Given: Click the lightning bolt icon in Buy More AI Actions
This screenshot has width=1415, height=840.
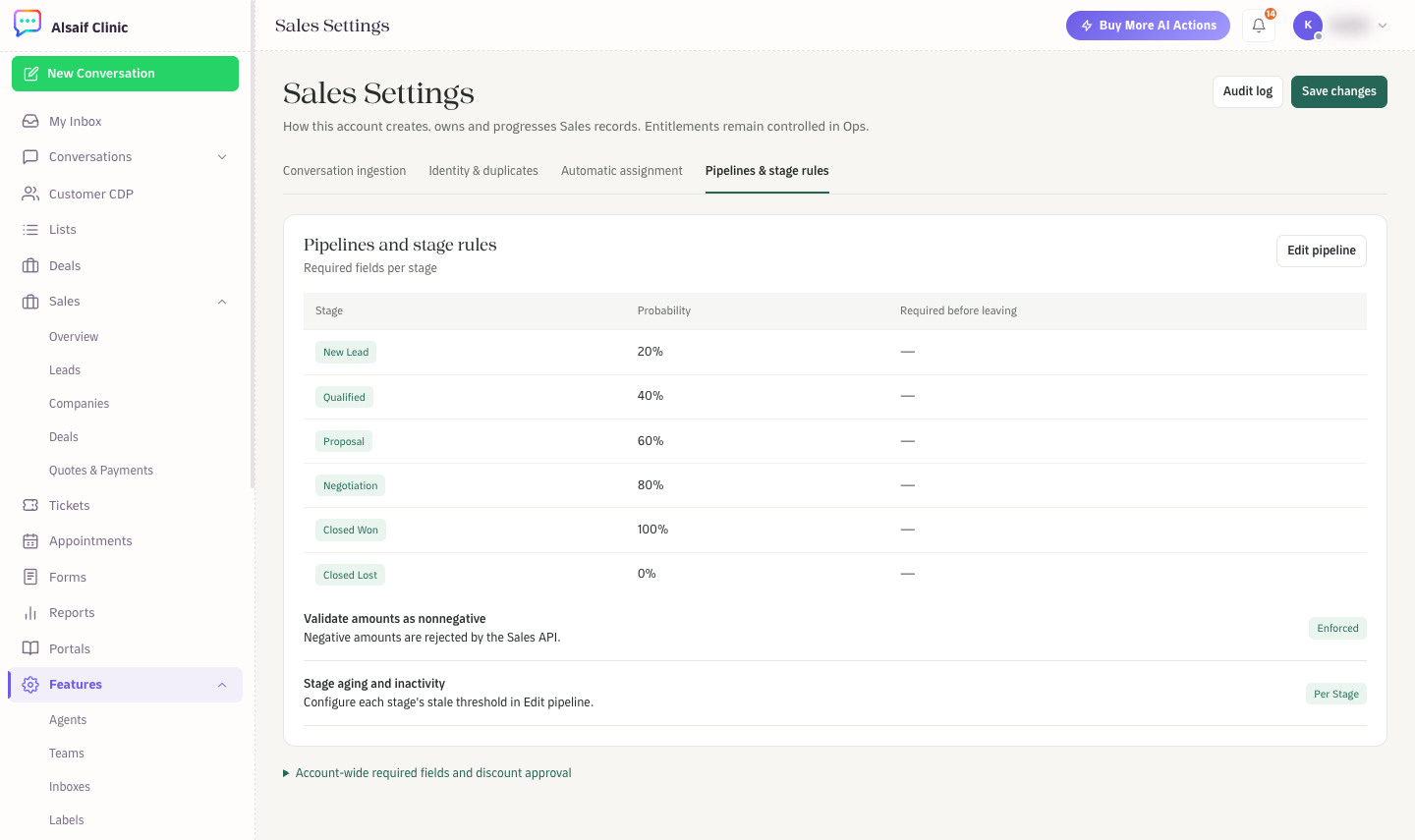Looking at the screenshot, I should point(1087,26).
